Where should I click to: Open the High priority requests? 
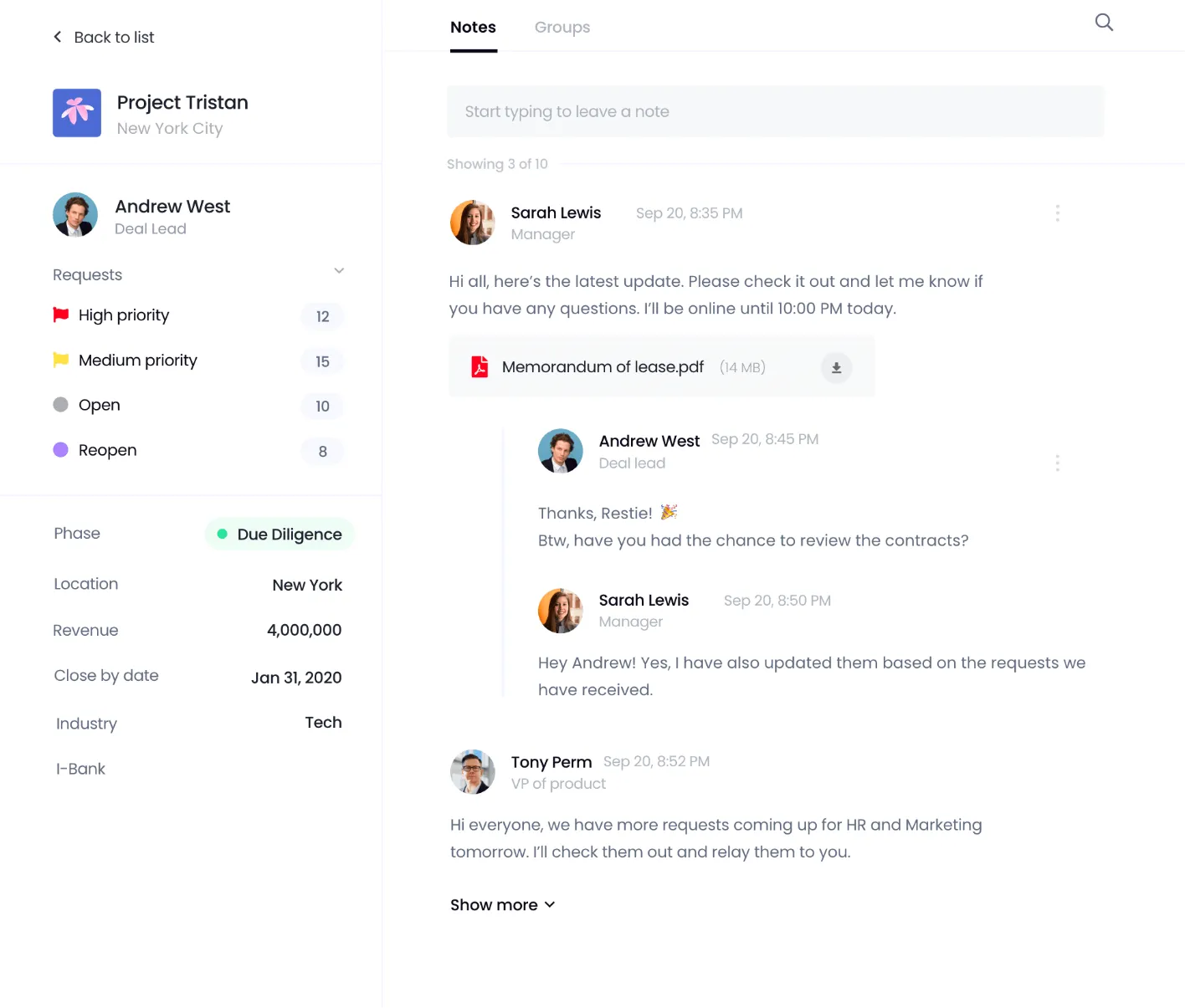tap(198, 315)
